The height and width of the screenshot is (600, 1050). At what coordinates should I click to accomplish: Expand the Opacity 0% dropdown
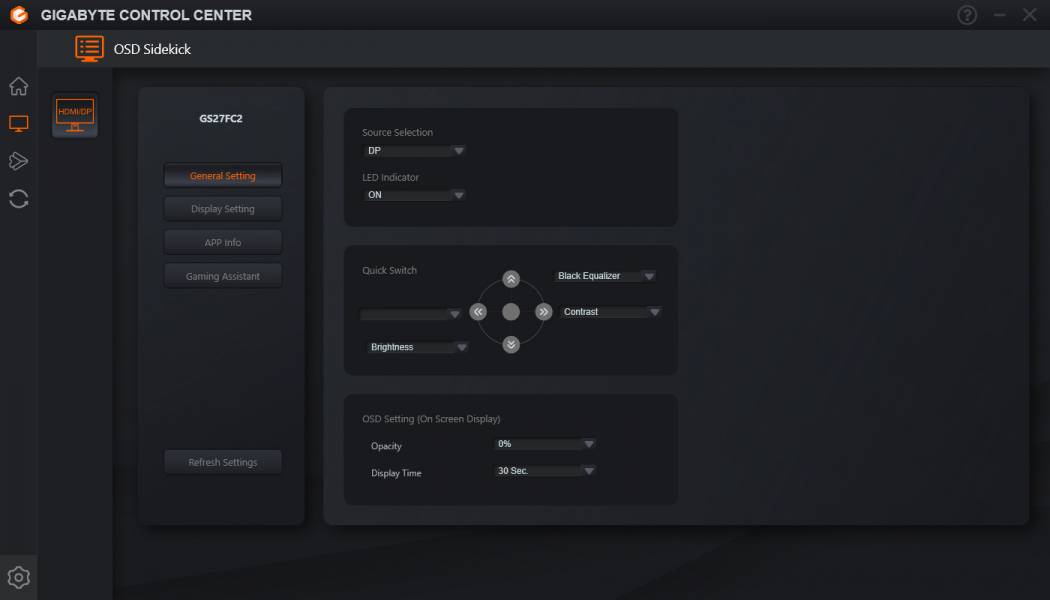(545, 444)
